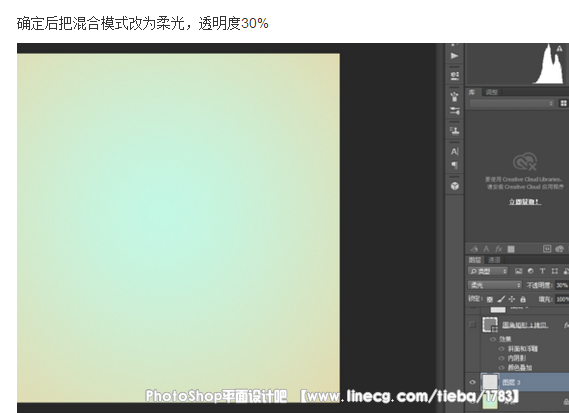Toggle 斜面和浮雕 effect visibility eye

[x=502, y=349]
